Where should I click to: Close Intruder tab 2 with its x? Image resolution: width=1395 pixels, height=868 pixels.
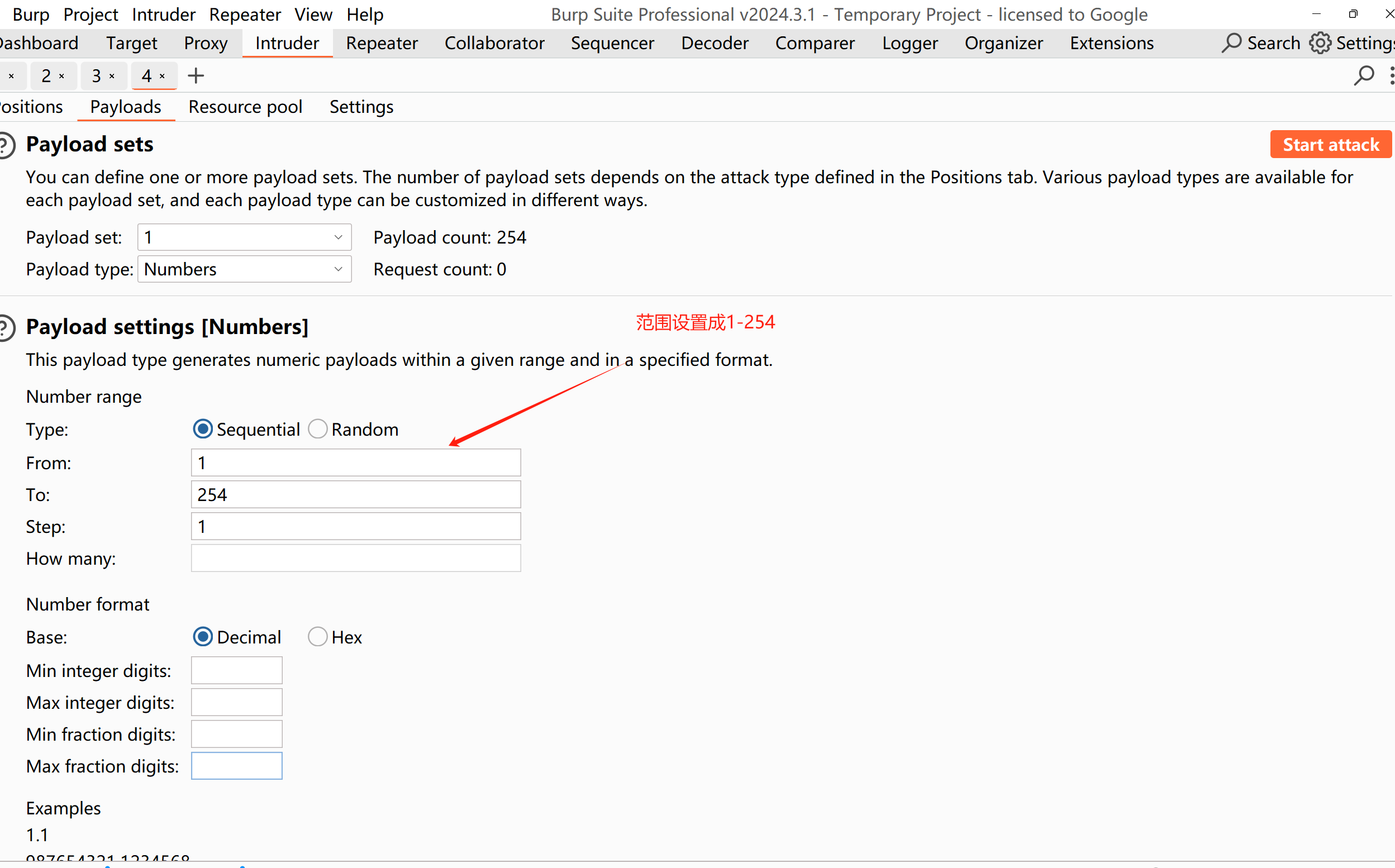pyautogui.click(x=61, y=76)
